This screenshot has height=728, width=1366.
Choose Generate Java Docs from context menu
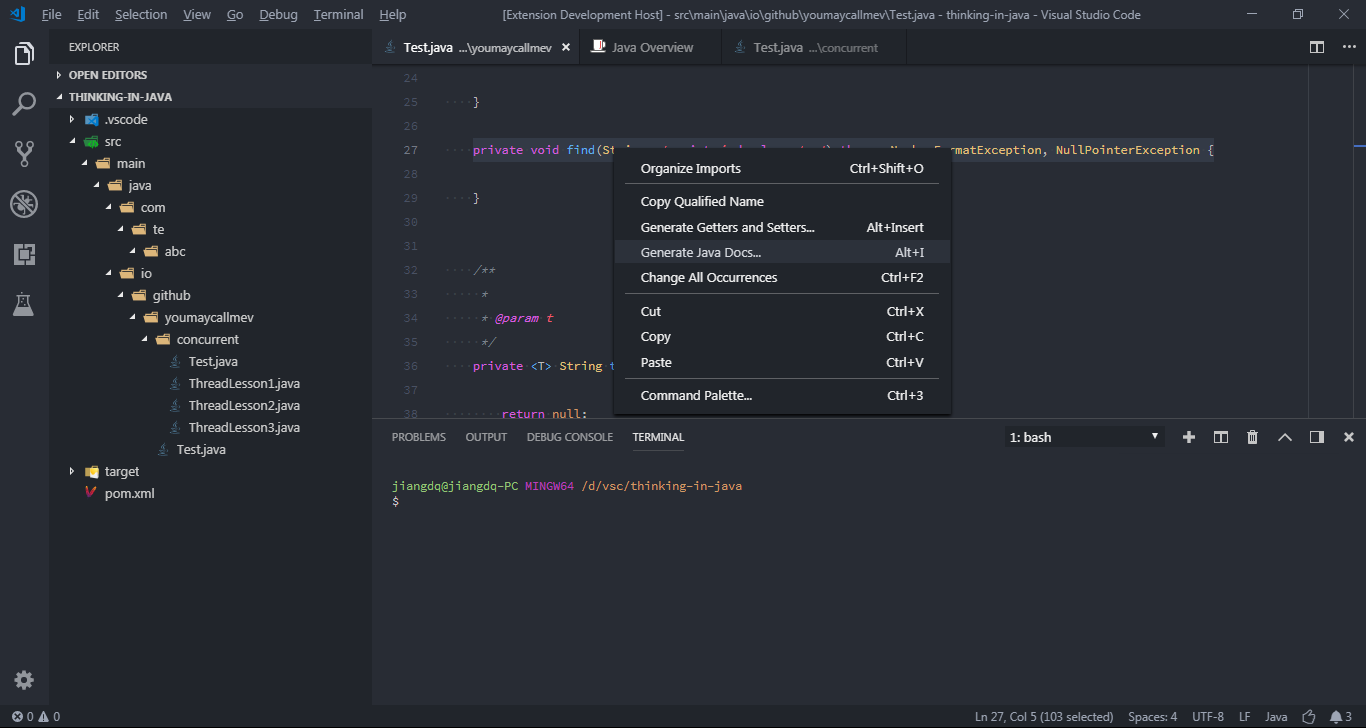click(x=782, y=252)
